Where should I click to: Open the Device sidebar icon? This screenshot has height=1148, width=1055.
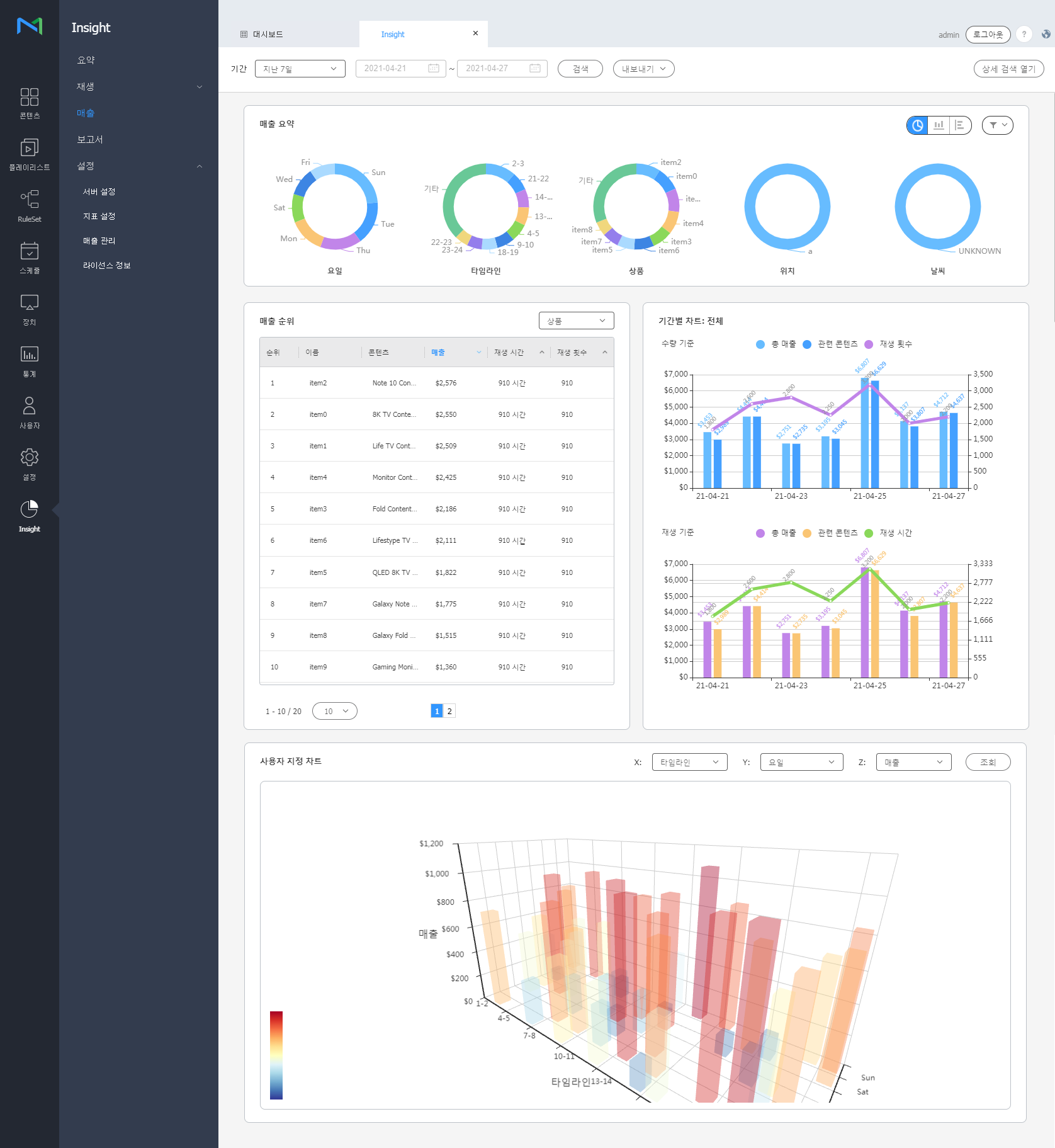[29, 309]
